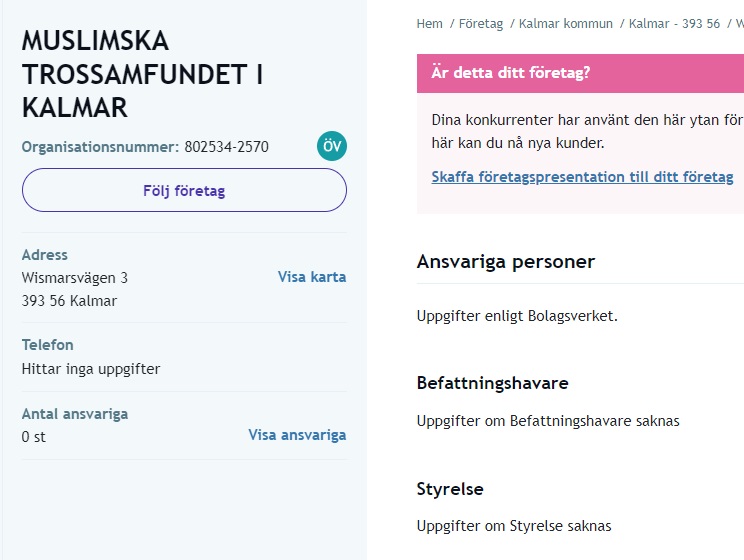Click the Befattningshavare section heading
Screen dimensions: 744x560
tap(492, 383)
